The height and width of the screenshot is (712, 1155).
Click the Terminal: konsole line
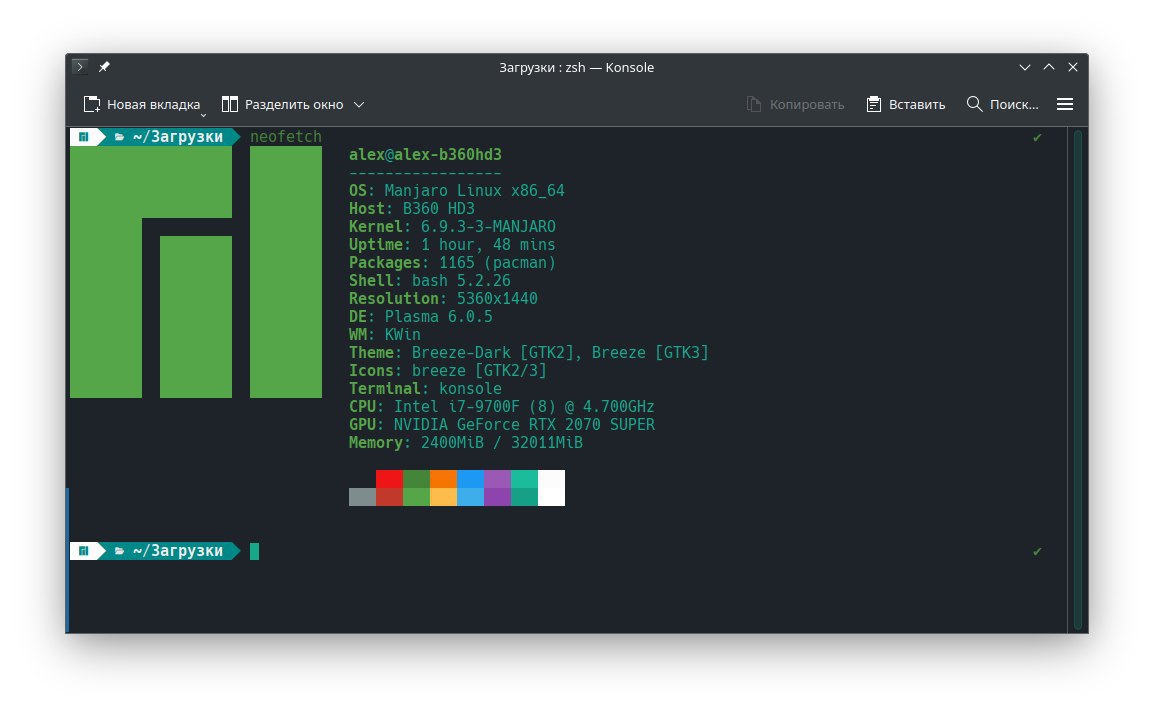point(425,389)
